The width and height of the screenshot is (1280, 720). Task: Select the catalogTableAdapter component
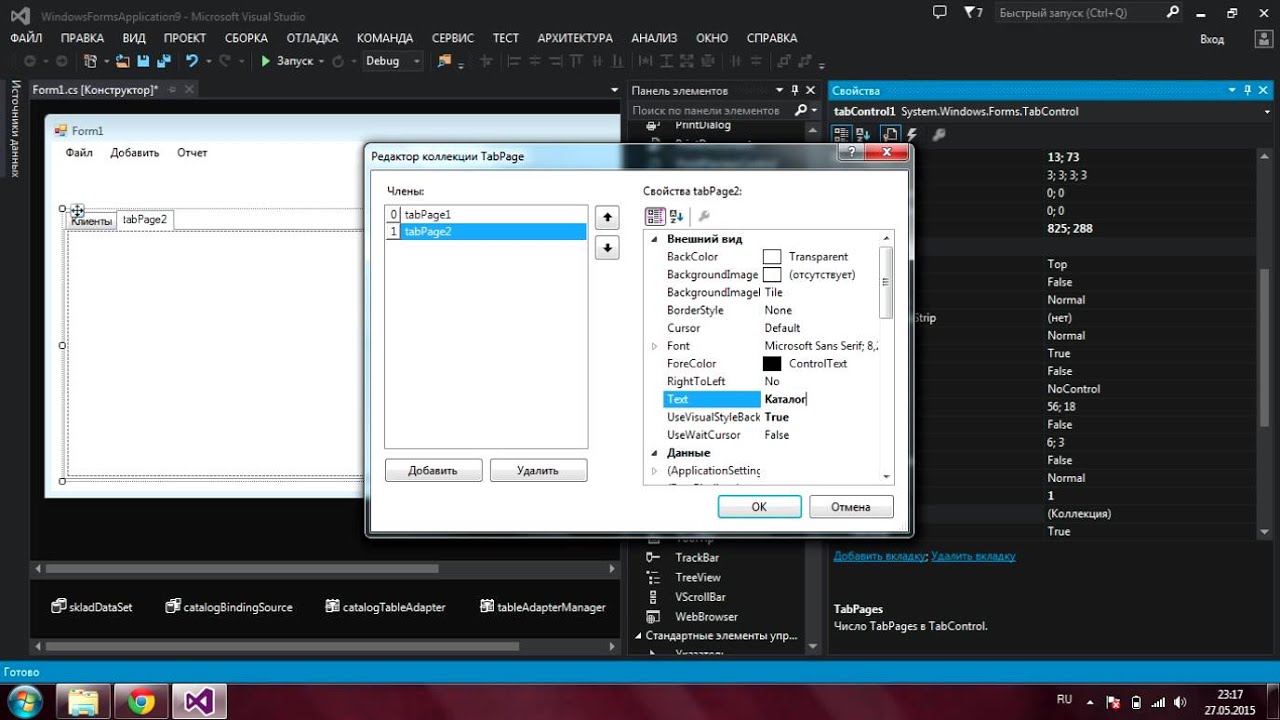(386, 606)
